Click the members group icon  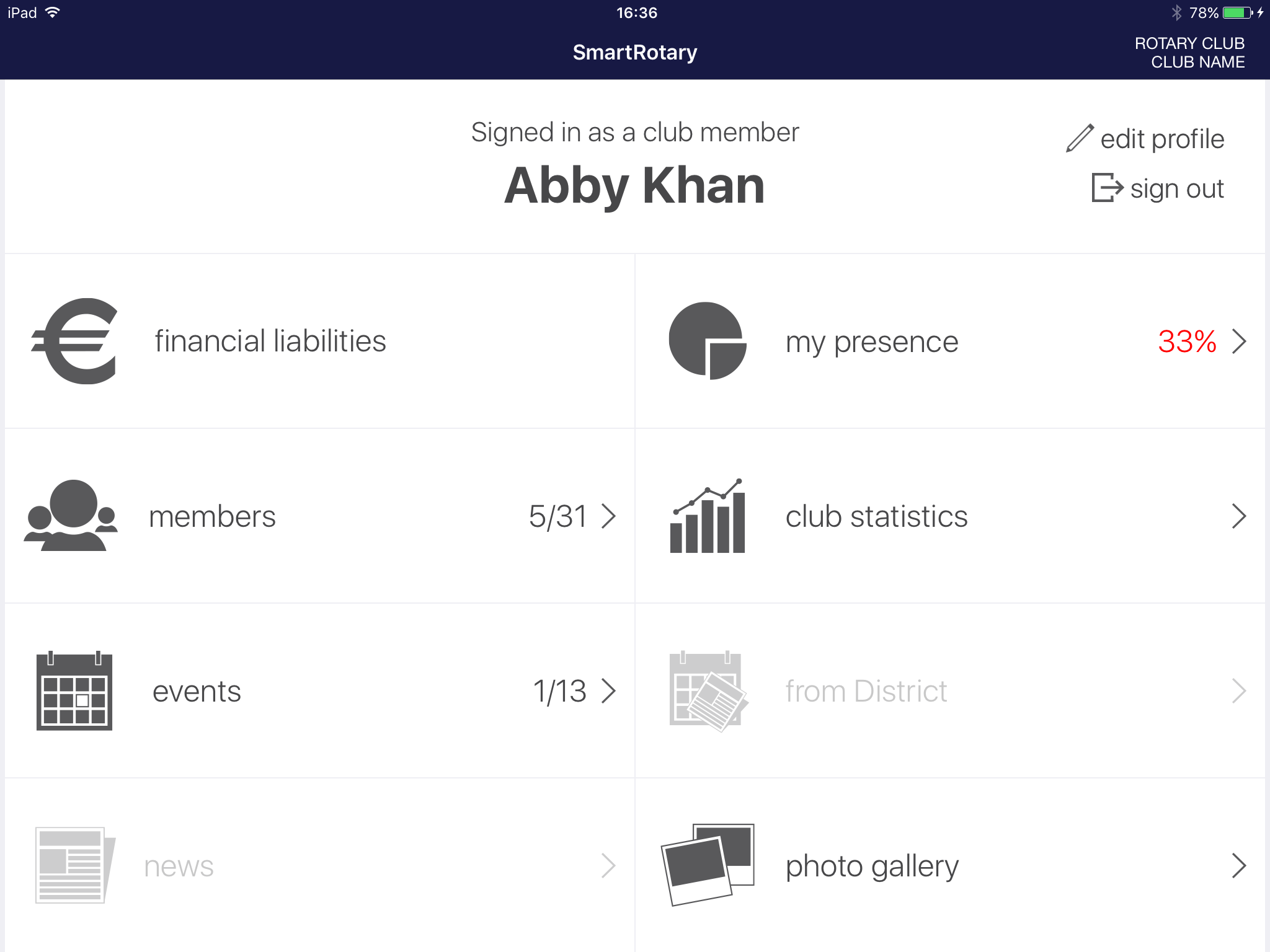click(71, 516)
